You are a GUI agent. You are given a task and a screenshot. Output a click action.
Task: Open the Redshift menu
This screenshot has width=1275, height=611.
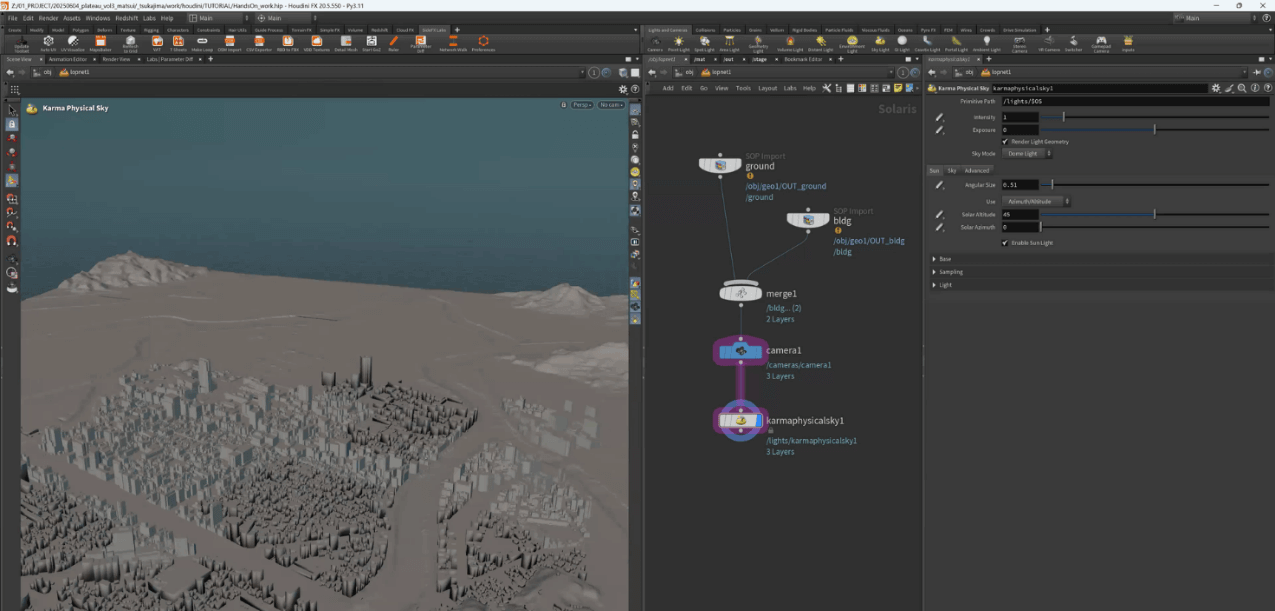[x=127, y=18]
